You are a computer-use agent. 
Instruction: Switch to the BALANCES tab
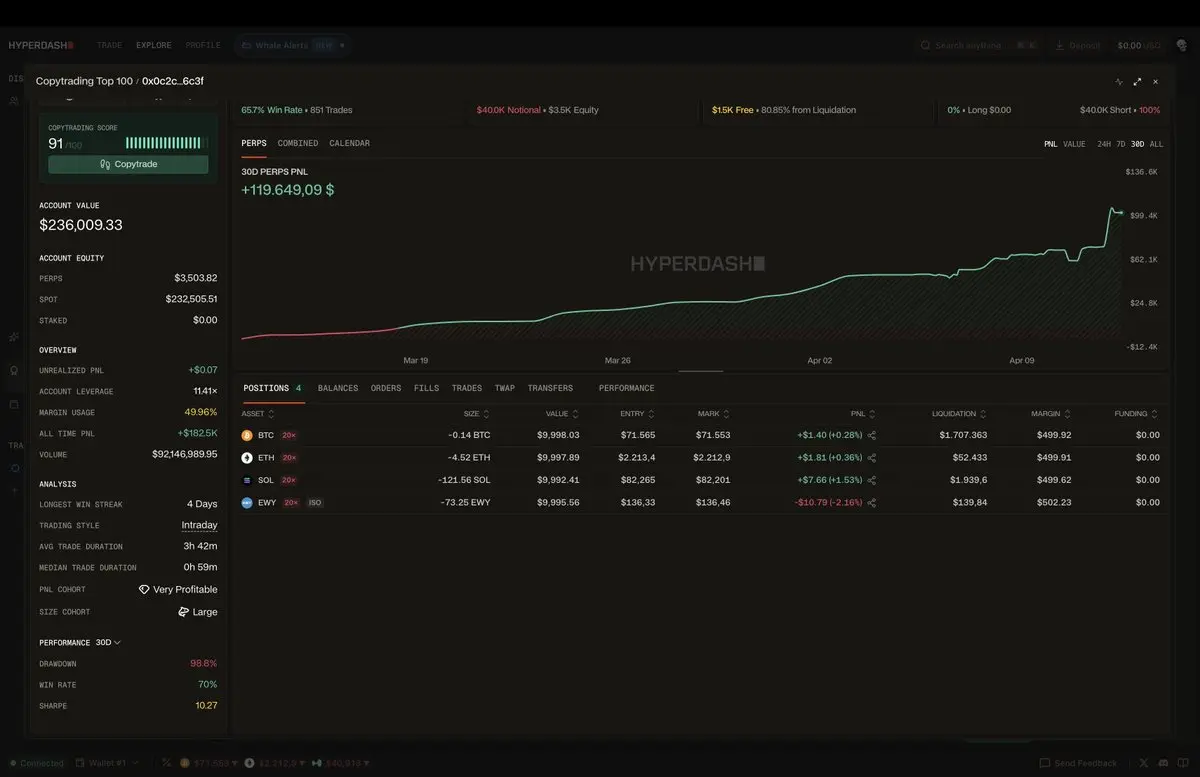pyautogui.click(x=338, y=388)
